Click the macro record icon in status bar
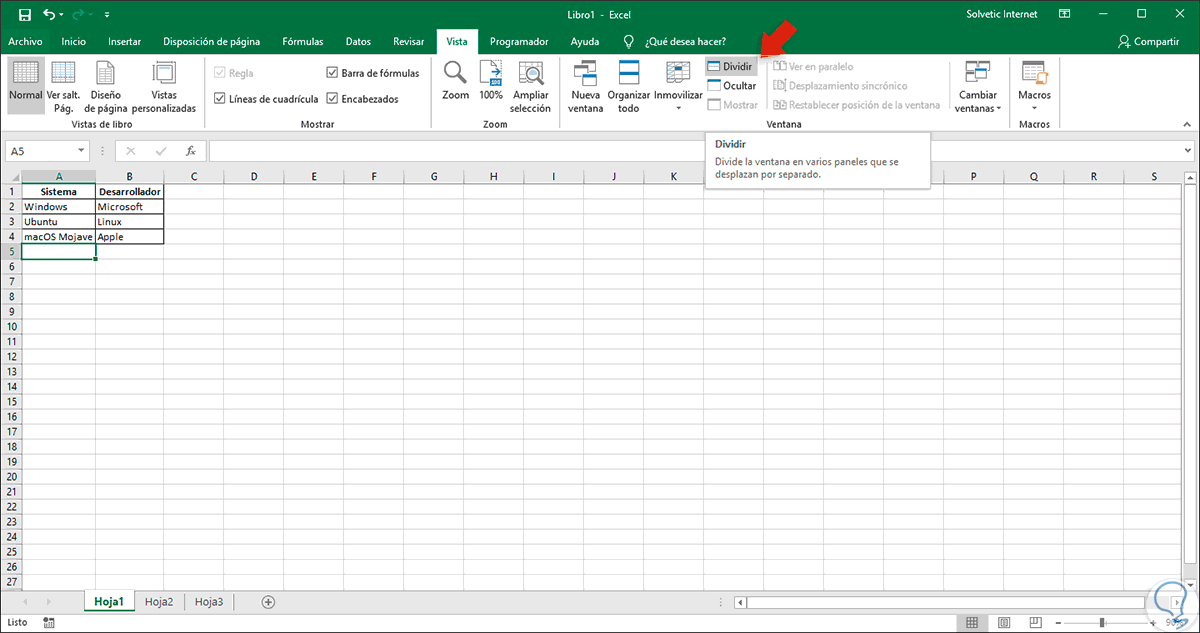Image resolution: width=1200 pixels, height=633 pixels. [47, 623]
